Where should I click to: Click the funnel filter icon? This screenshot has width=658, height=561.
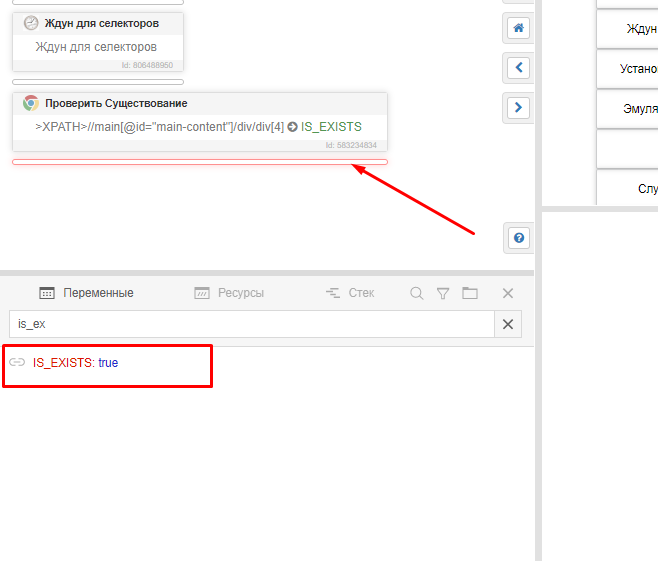(x=443, y=293)
